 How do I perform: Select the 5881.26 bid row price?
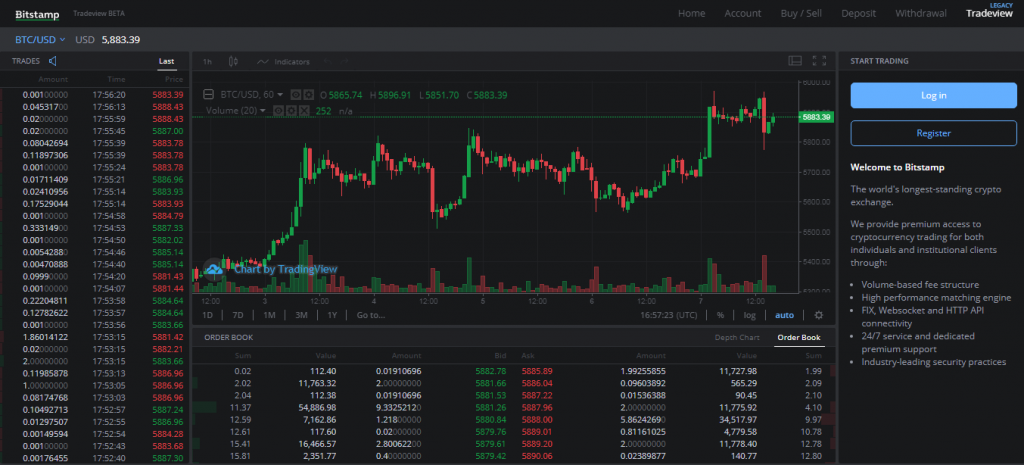click(x=492, y=408)
